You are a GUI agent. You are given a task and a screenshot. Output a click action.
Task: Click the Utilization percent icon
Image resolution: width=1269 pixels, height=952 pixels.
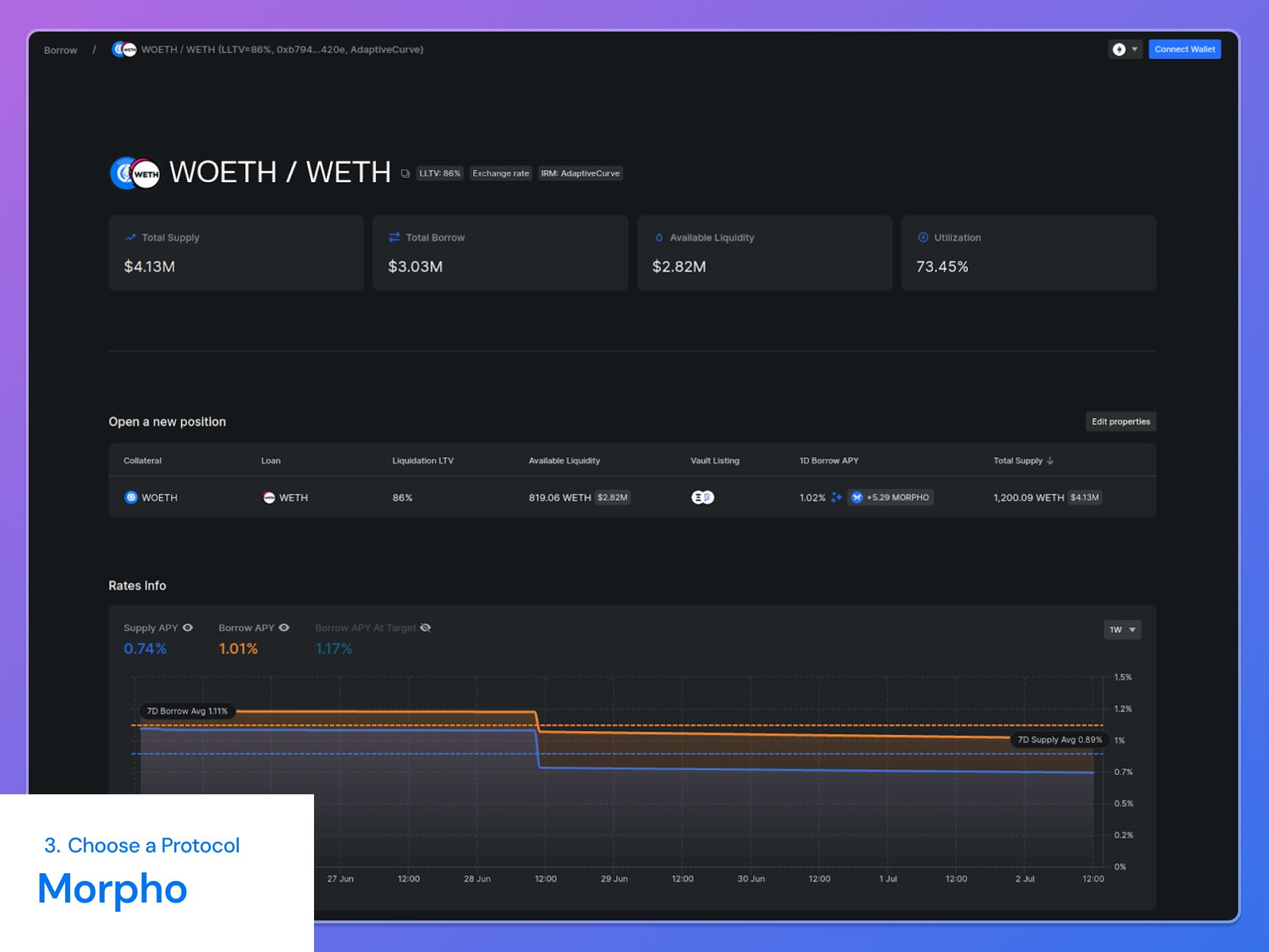click(923, 237)
